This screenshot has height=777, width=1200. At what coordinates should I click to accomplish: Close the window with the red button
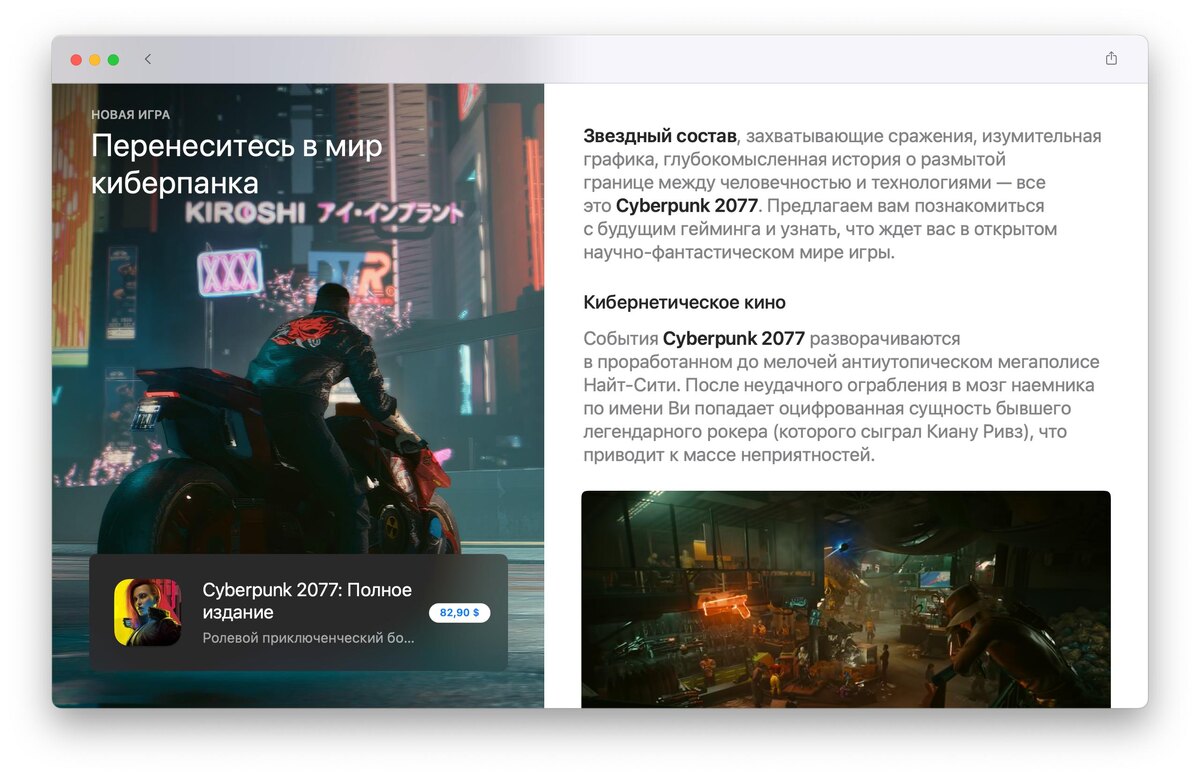pos(76,60)
